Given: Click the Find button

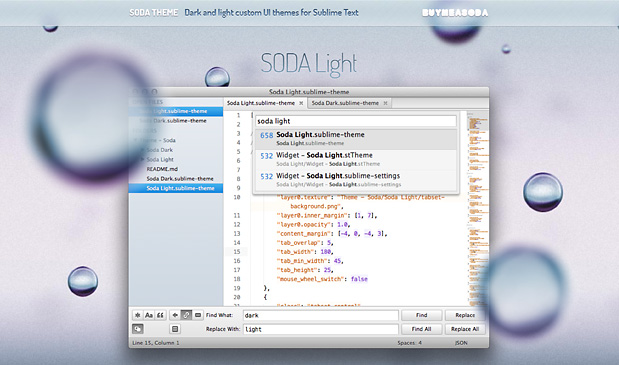Looking at the screenshot, I should pos(422,315).
